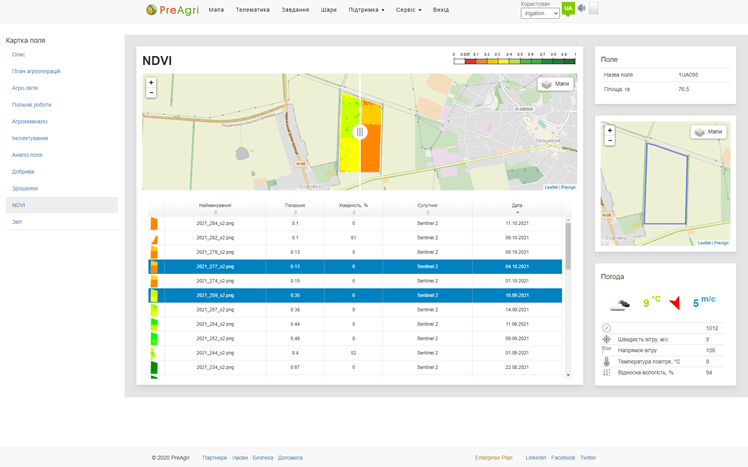Expand the Підтримка dropdown menu
Screen dimensions: 748x467
366,10
